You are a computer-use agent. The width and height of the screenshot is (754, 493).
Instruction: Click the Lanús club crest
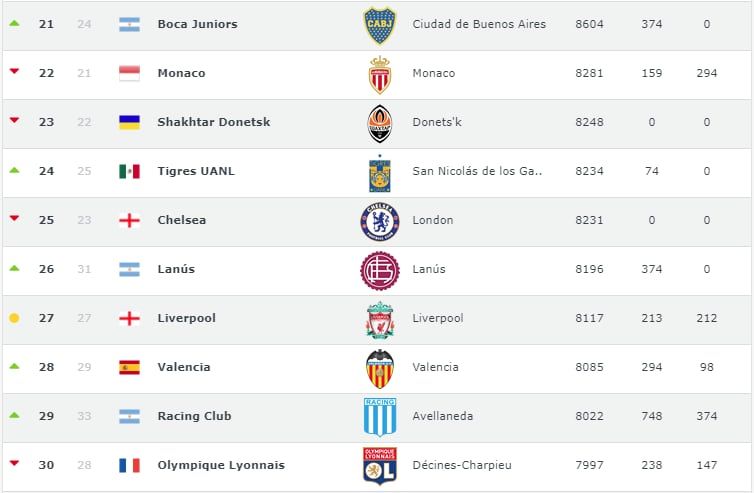pyautogui.click(x=379, y=270)
